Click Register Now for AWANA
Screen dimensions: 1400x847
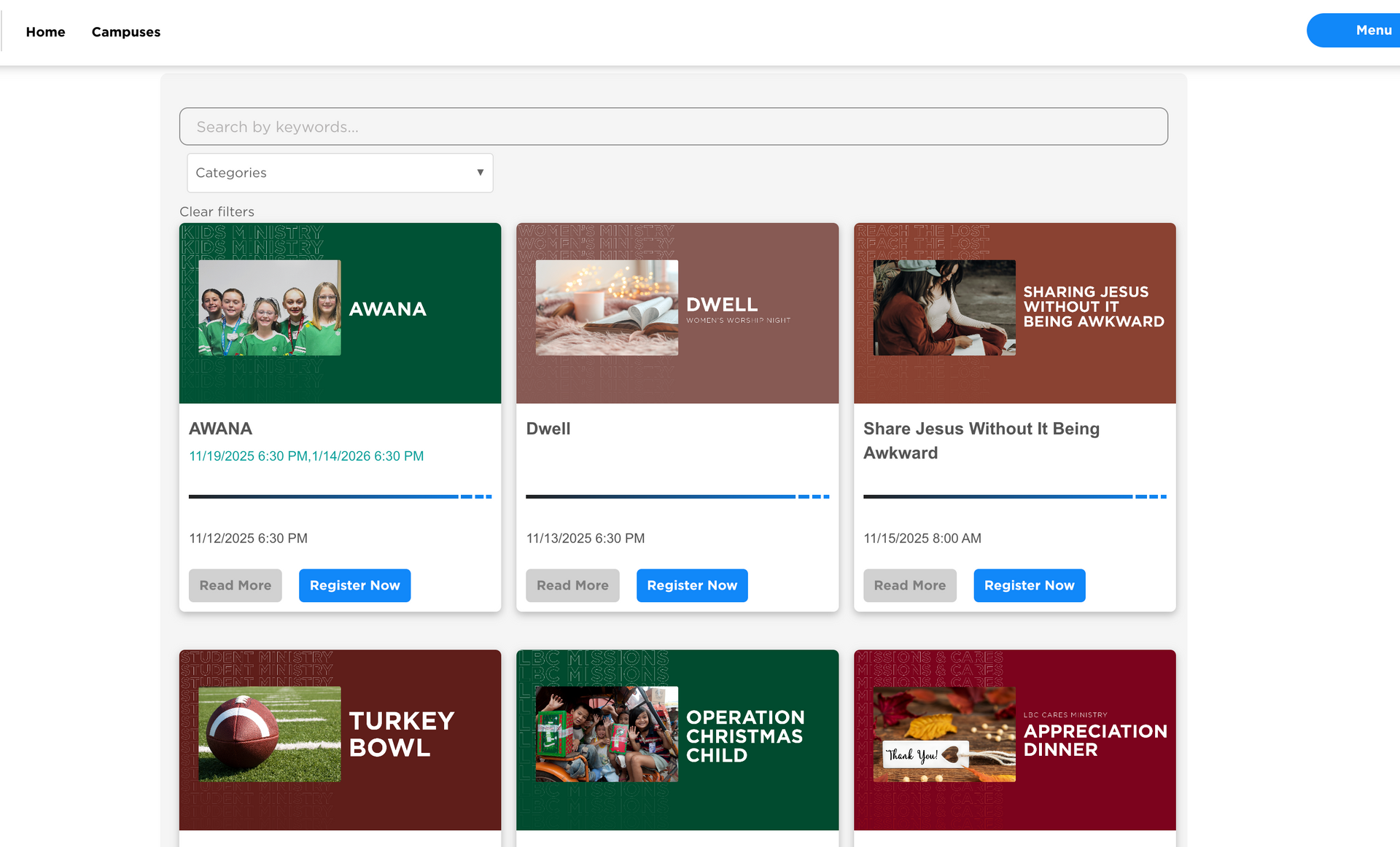coord(354,585)
